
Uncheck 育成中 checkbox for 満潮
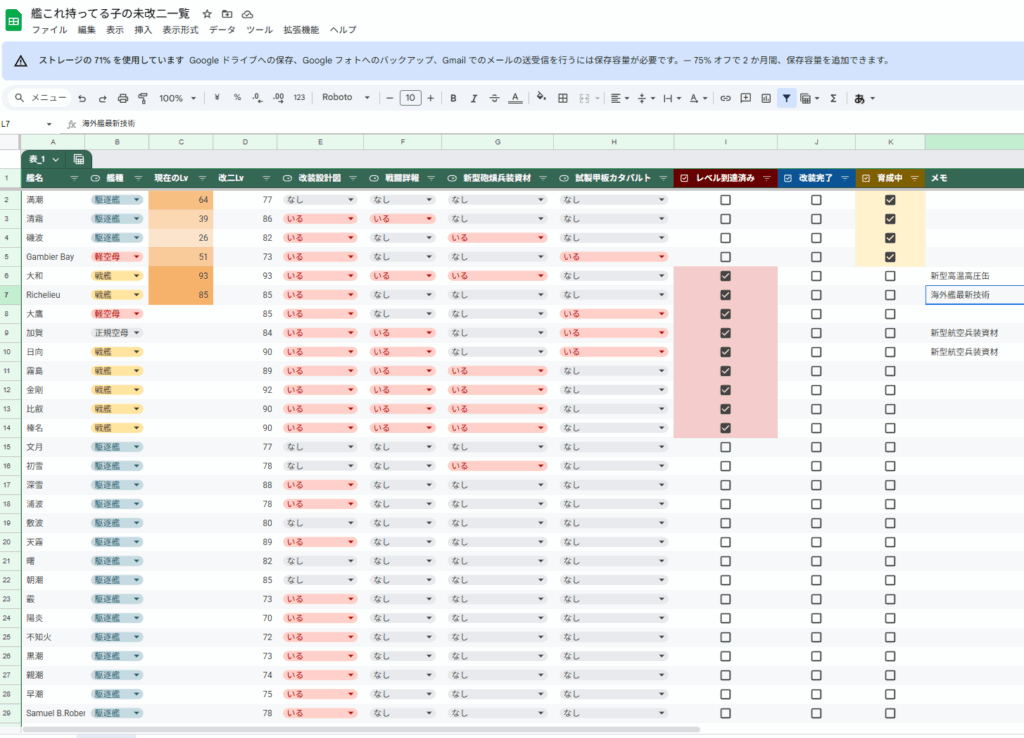890,200
